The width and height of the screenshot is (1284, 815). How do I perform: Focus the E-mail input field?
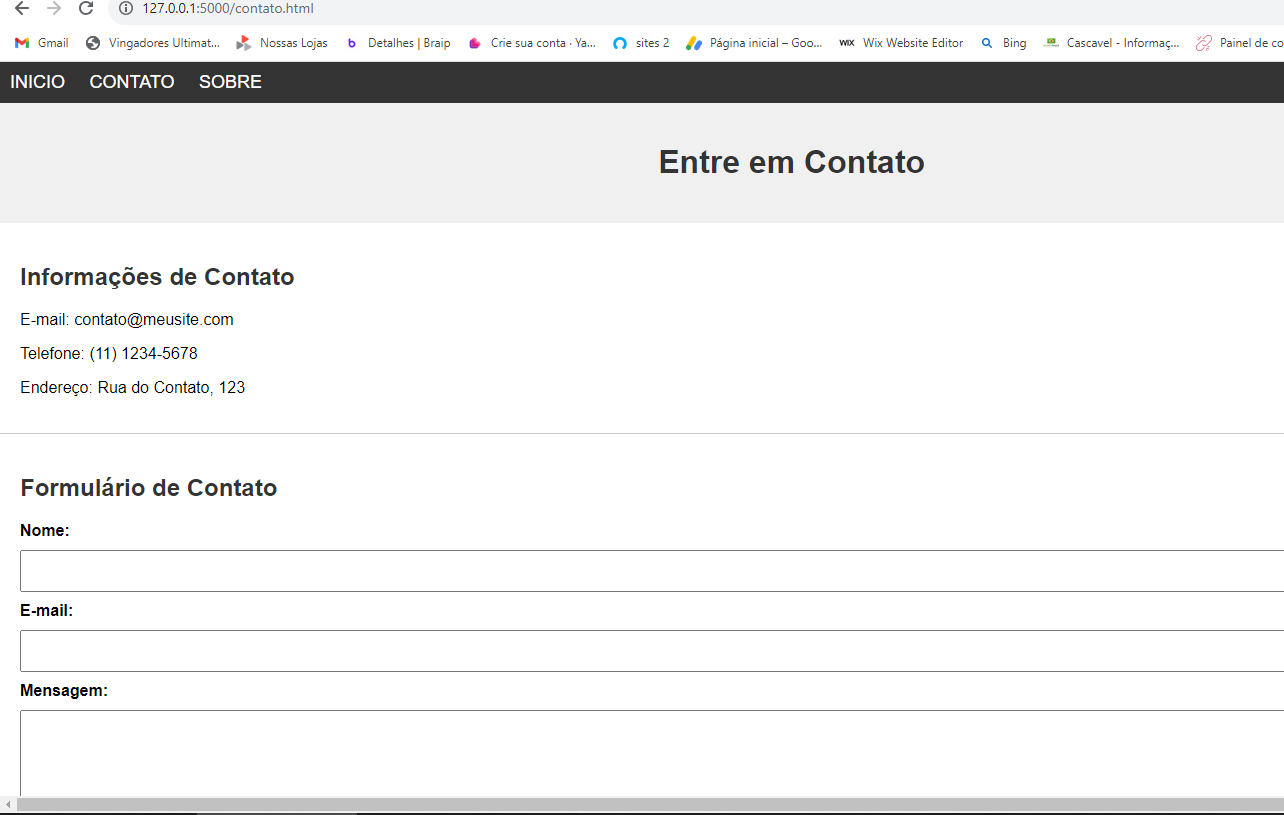652,651
